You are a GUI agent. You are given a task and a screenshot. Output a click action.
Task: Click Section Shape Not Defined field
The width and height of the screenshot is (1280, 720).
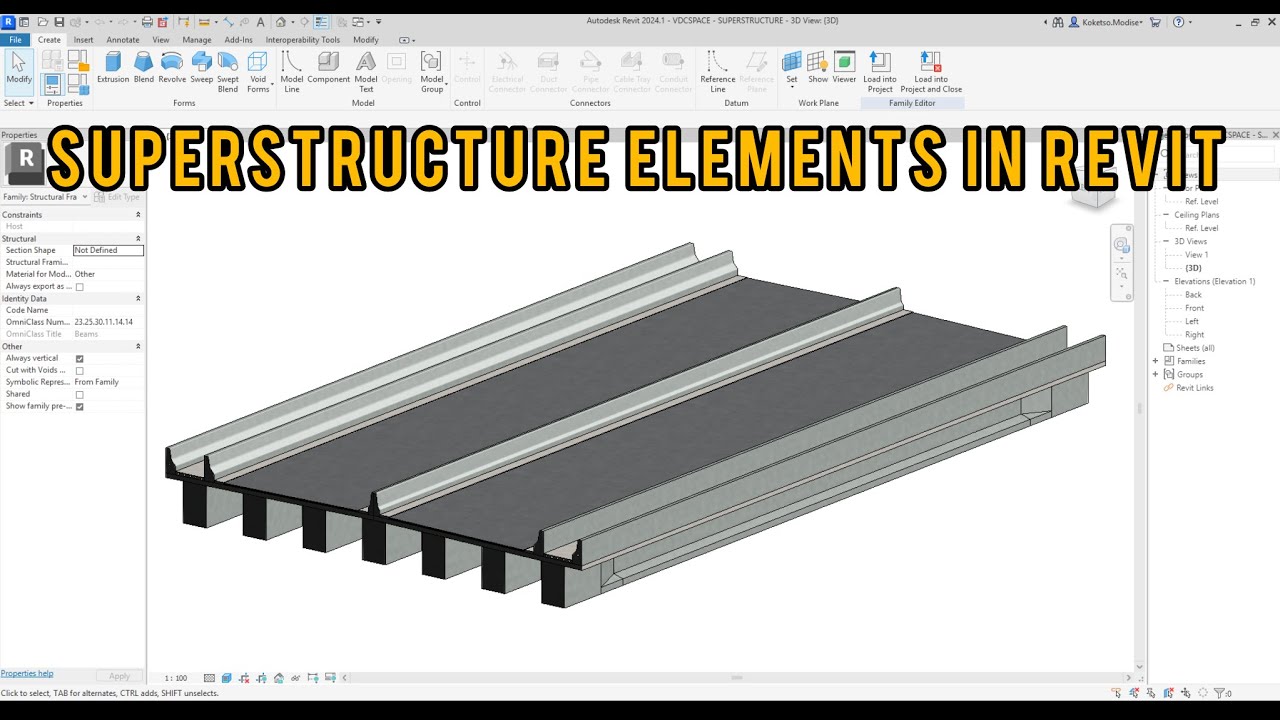tap(108, 251)
